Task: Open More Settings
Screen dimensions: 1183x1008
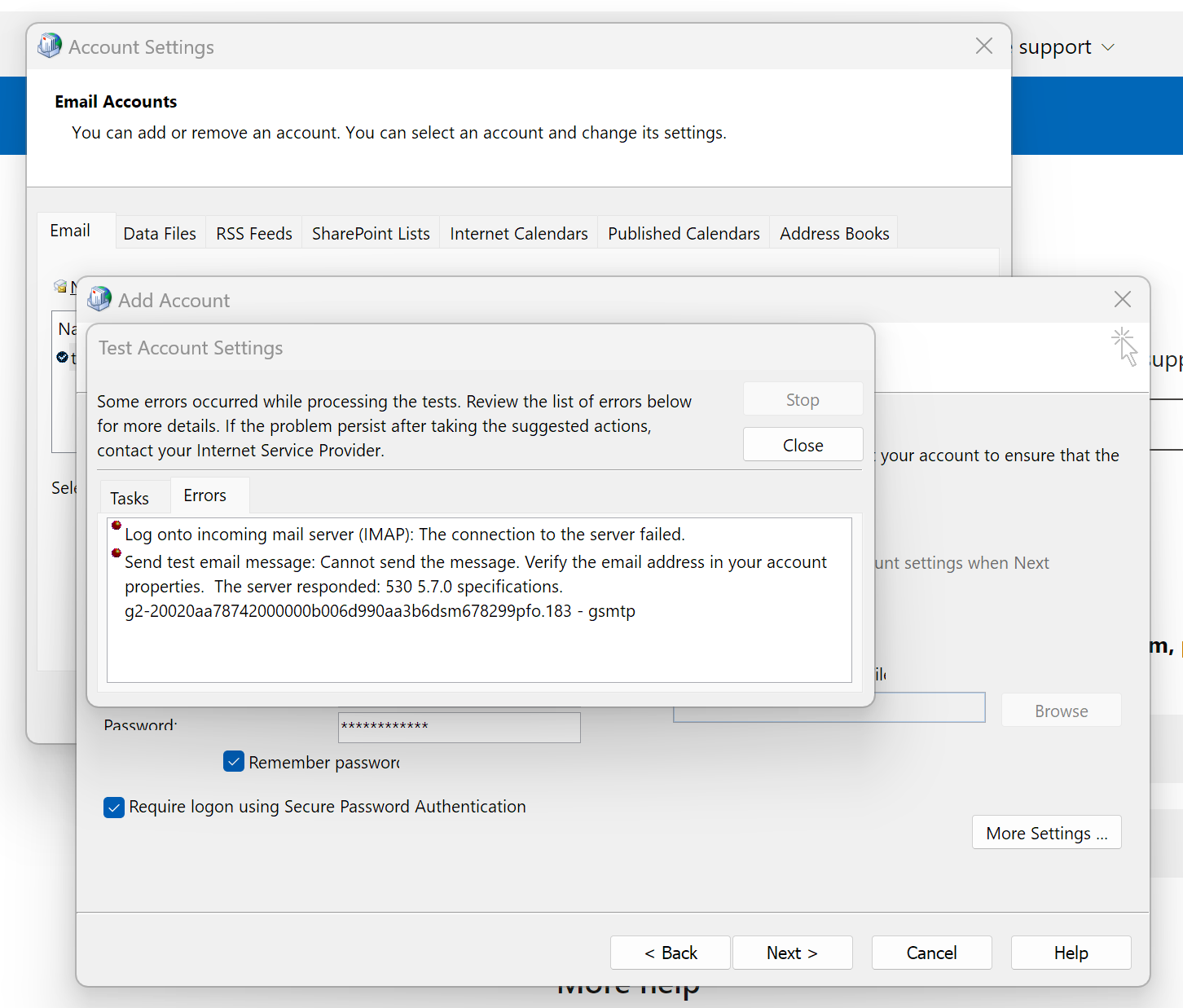Action: tap(1046, 833)
